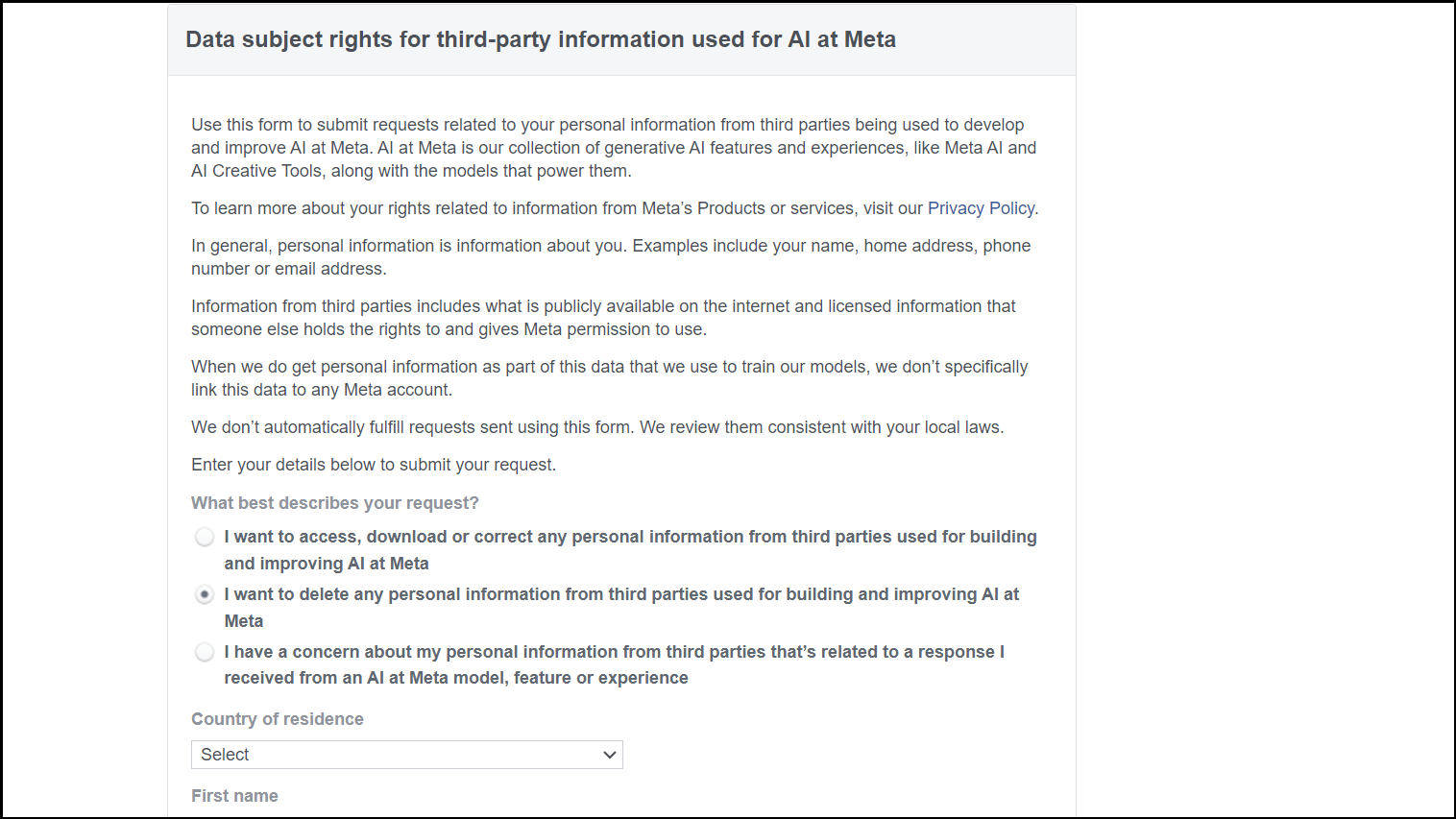Click the 'First name' field label
This screenshot has height=819, width=1456.
coord(234,796)
